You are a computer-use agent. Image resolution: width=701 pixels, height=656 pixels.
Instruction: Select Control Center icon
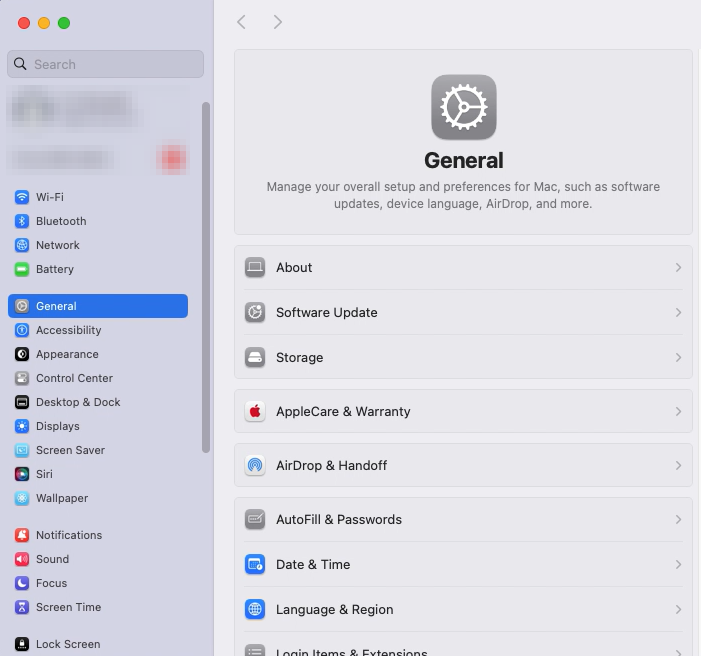pos(22,378)
